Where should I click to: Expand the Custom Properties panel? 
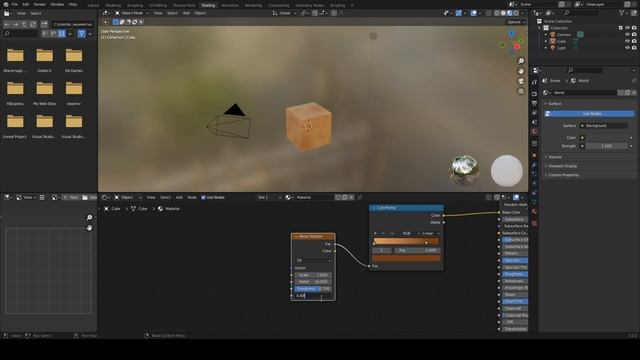click(563, 175)
